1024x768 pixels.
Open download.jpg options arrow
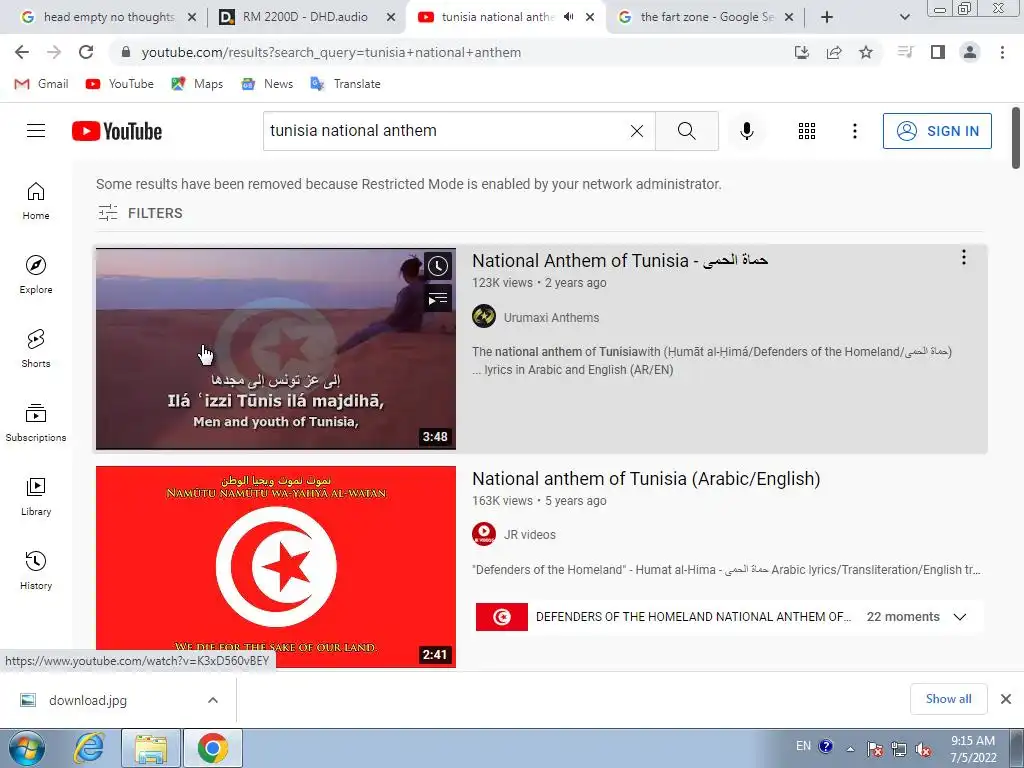tap(213, 700)
